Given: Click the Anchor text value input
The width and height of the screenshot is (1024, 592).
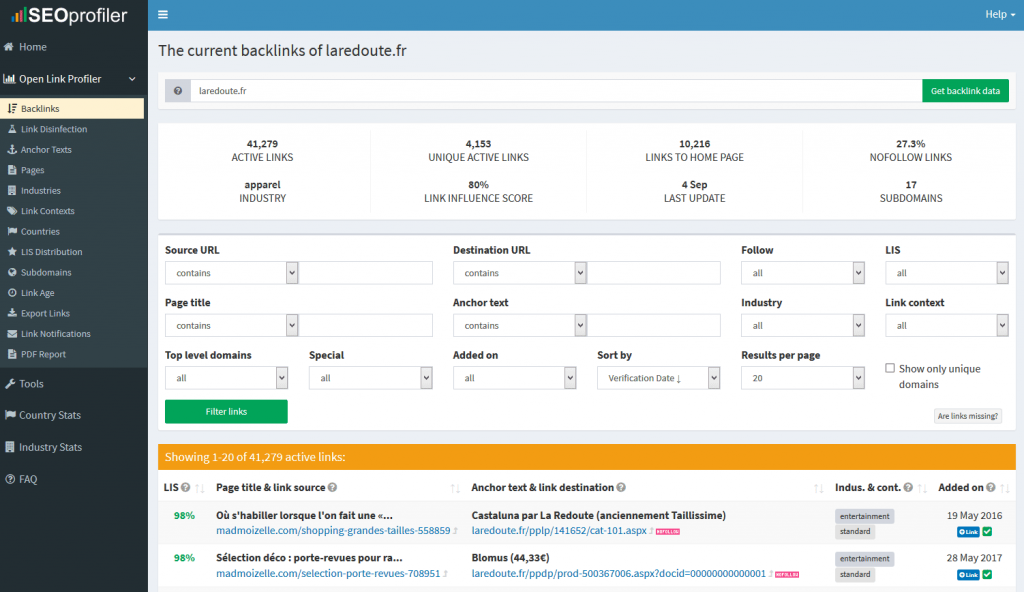Looking at the screenshot, I should [653, 325].
